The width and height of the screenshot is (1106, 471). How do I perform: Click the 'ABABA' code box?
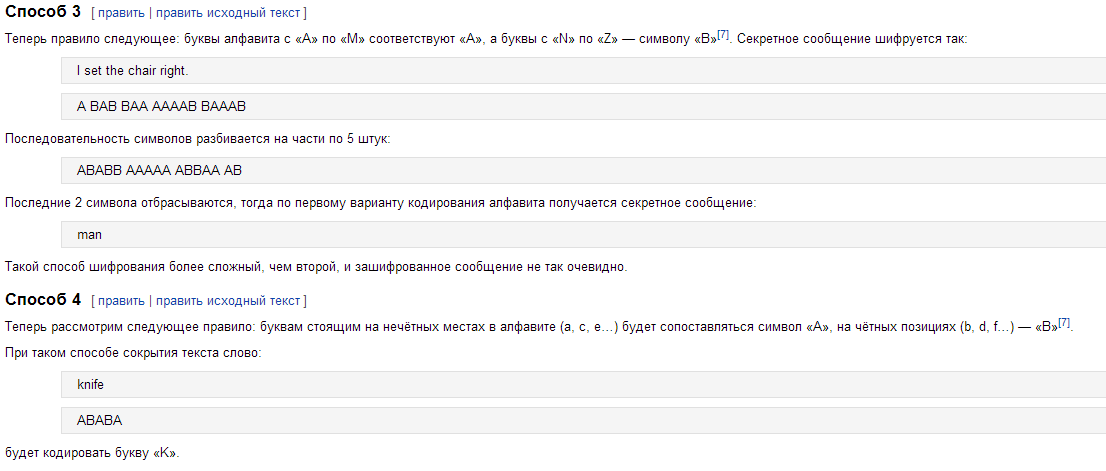[583, 420]
